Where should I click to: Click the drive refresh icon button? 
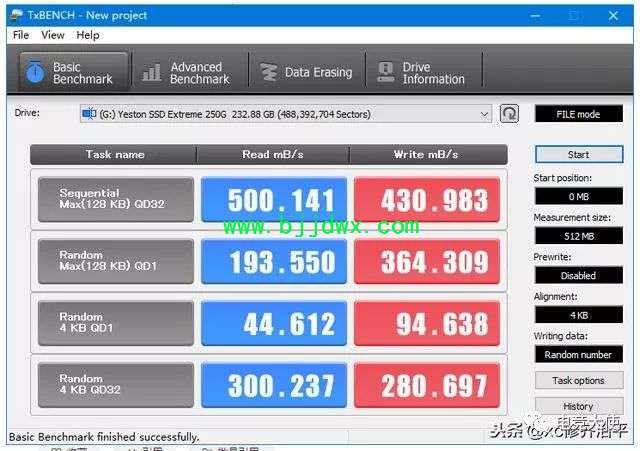(x=509, y=114)
